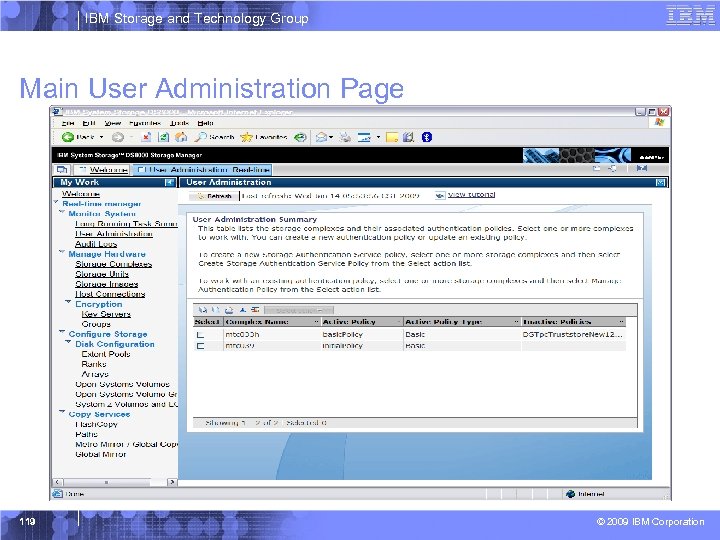Image resolution: width=720 pixels, height=540 pixels.
Task: Open Long Running Task Summary link
Action: 126,224
